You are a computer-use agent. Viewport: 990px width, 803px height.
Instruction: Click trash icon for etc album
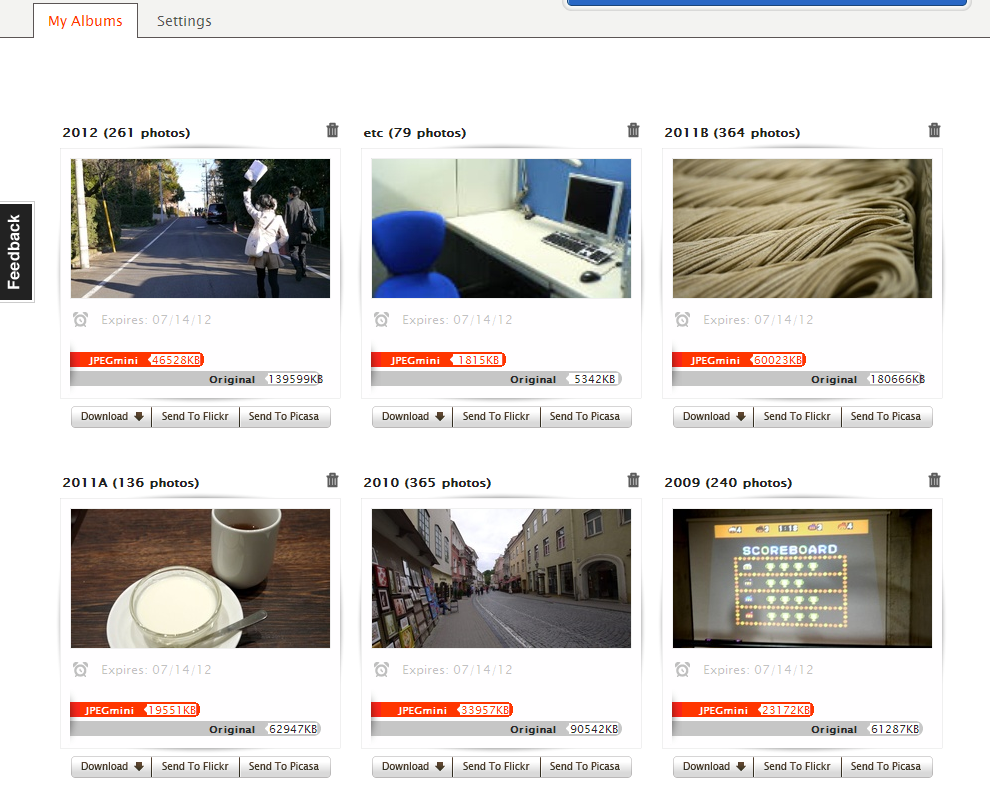633,130
